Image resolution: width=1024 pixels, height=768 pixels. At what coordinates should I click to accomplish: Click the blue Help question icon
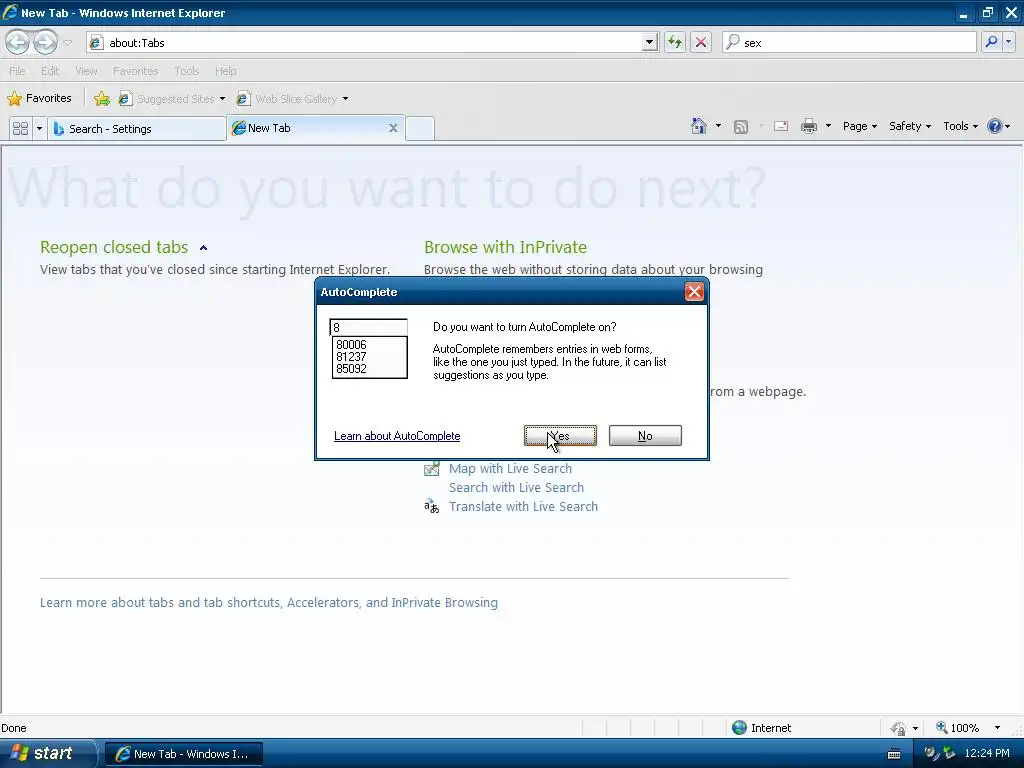(995, 126)
